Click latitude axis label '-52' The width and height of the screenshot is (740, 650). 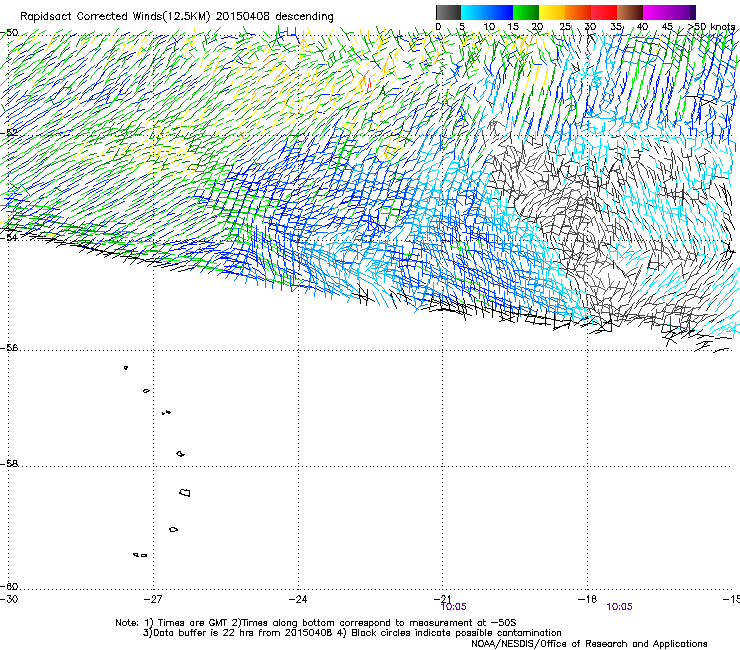[x=9, y=133]
